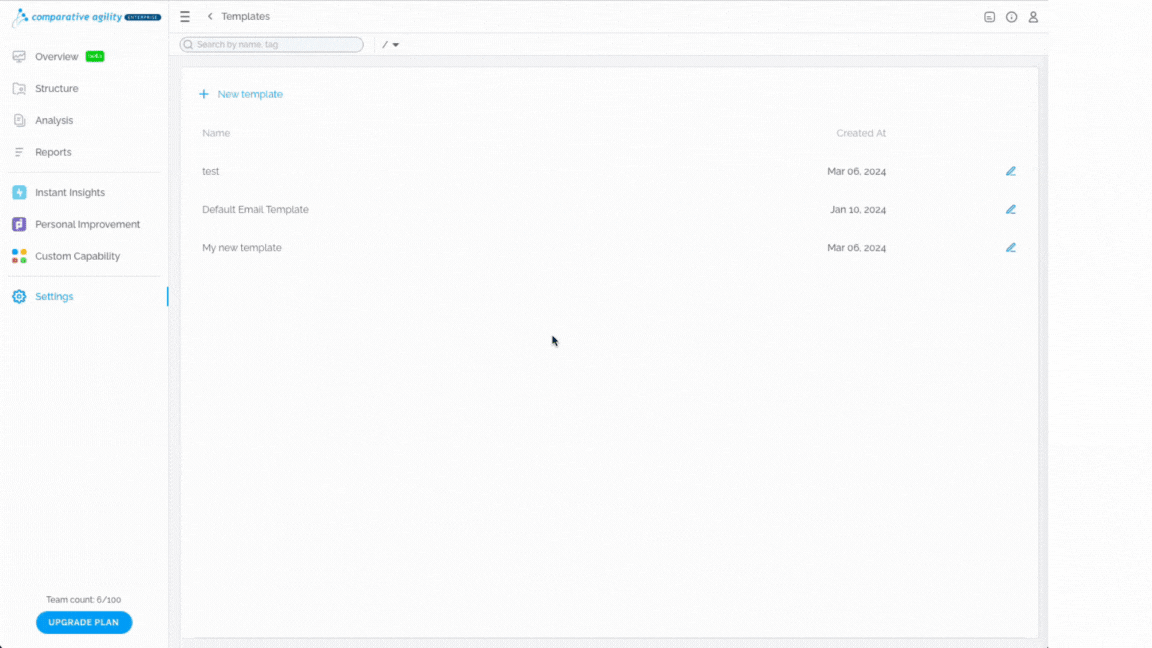Image resolution: width=1152 pixels, height=648 pixels.
Task: Open Analysis in sidebar
Action: pyautogui.click(x=54, y=120)
